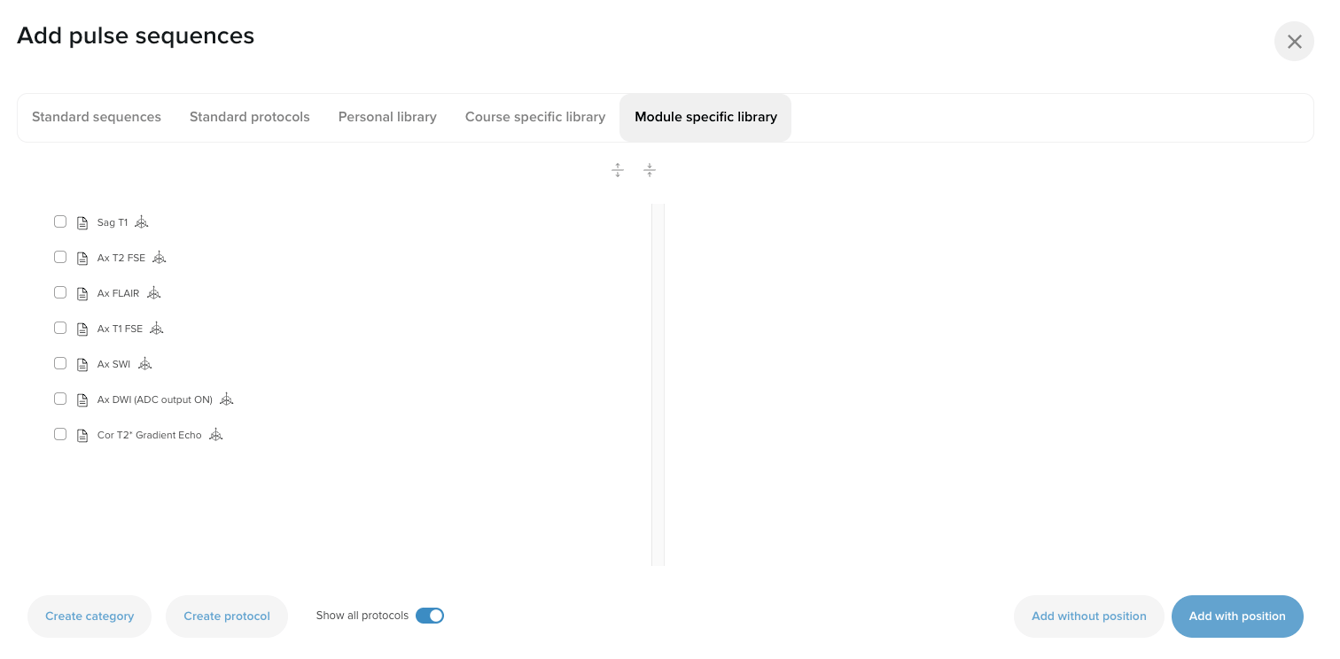Tick the Ax SWI checkbox
This screenshot has height=659, width=1340.
pos(60,363)
